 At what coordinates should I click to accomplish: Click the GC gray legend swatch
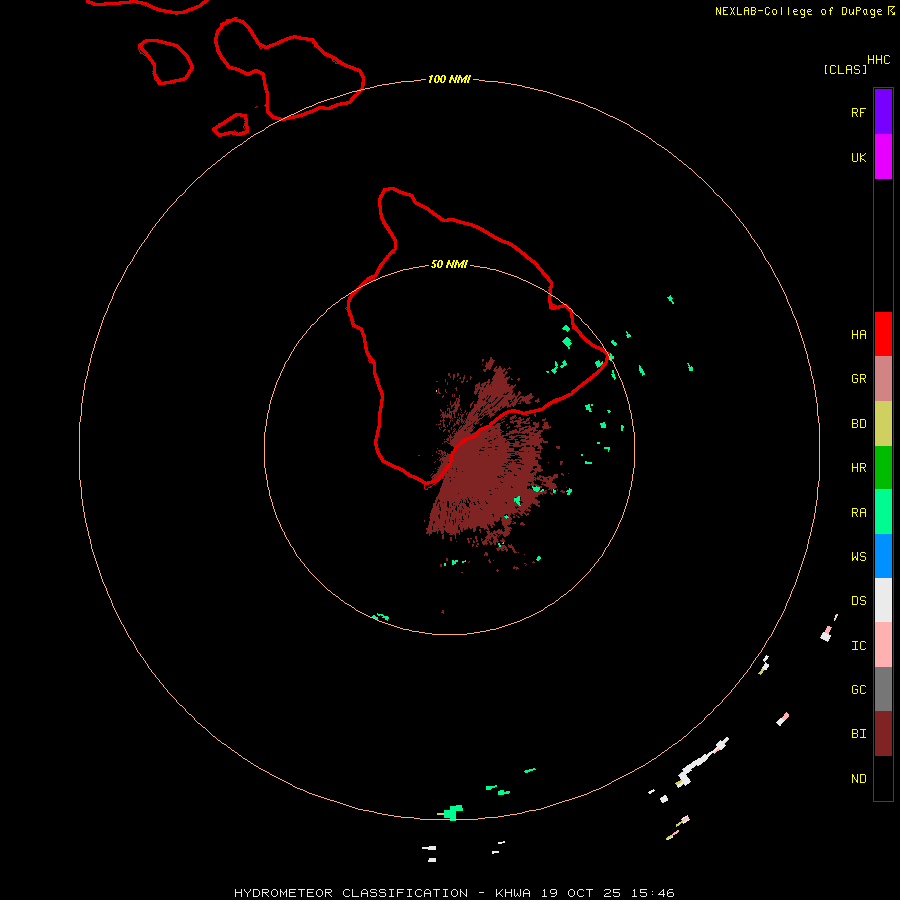(x=883, y=689)
